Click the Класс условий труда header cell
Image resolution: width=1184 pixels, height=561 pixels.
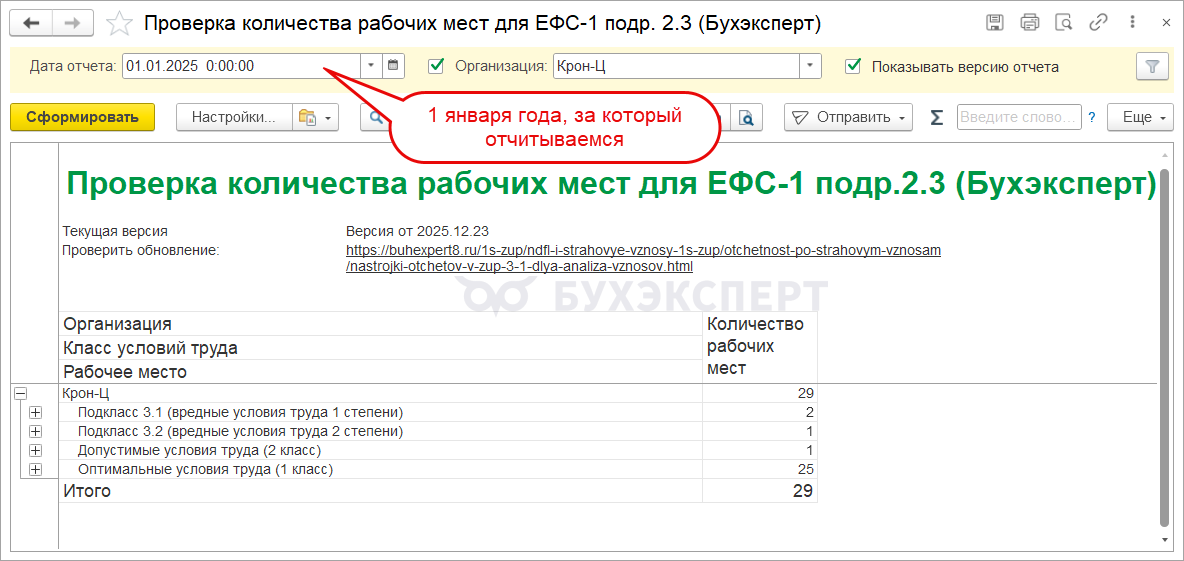(381, 348)
